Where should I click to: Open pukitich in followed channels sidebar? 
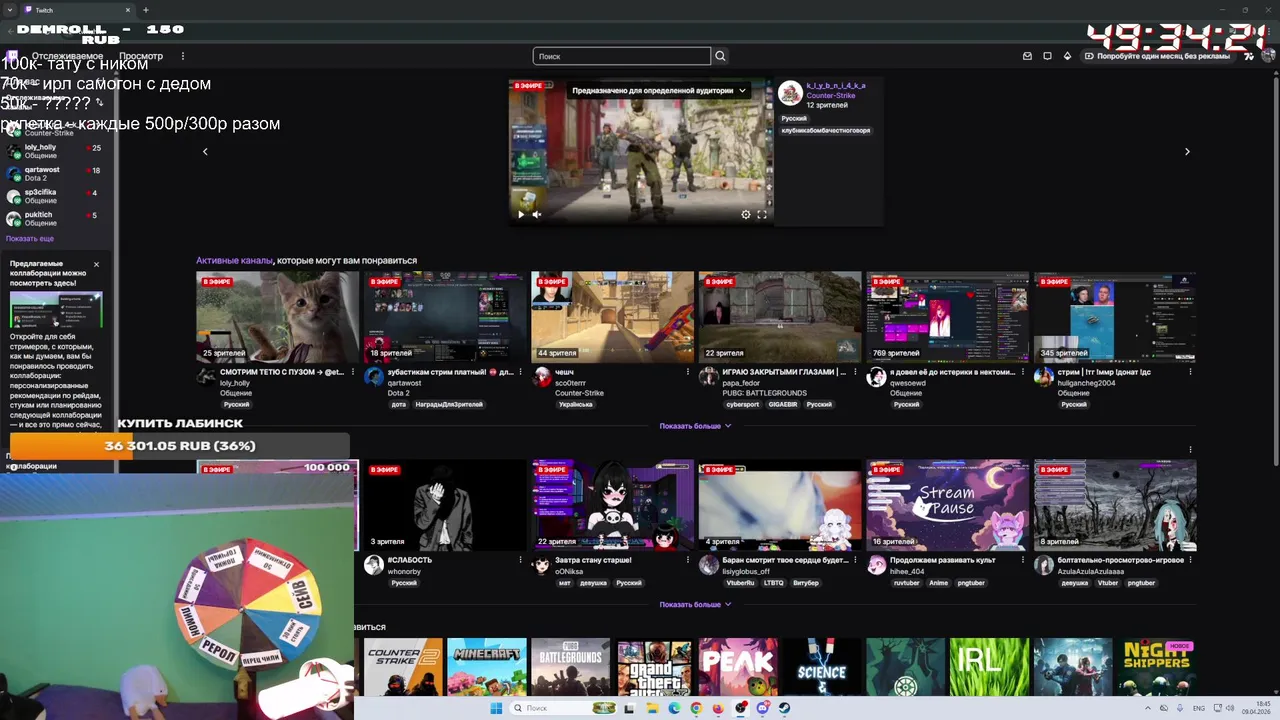pos(55,219)
